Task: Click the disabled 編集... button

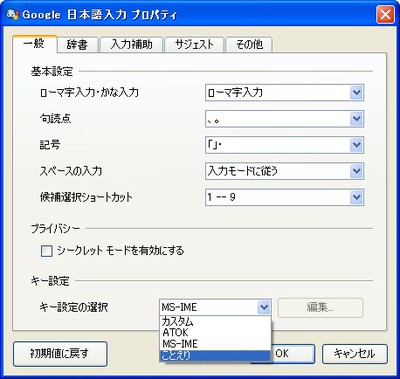Action: click(x=320, y=307)
